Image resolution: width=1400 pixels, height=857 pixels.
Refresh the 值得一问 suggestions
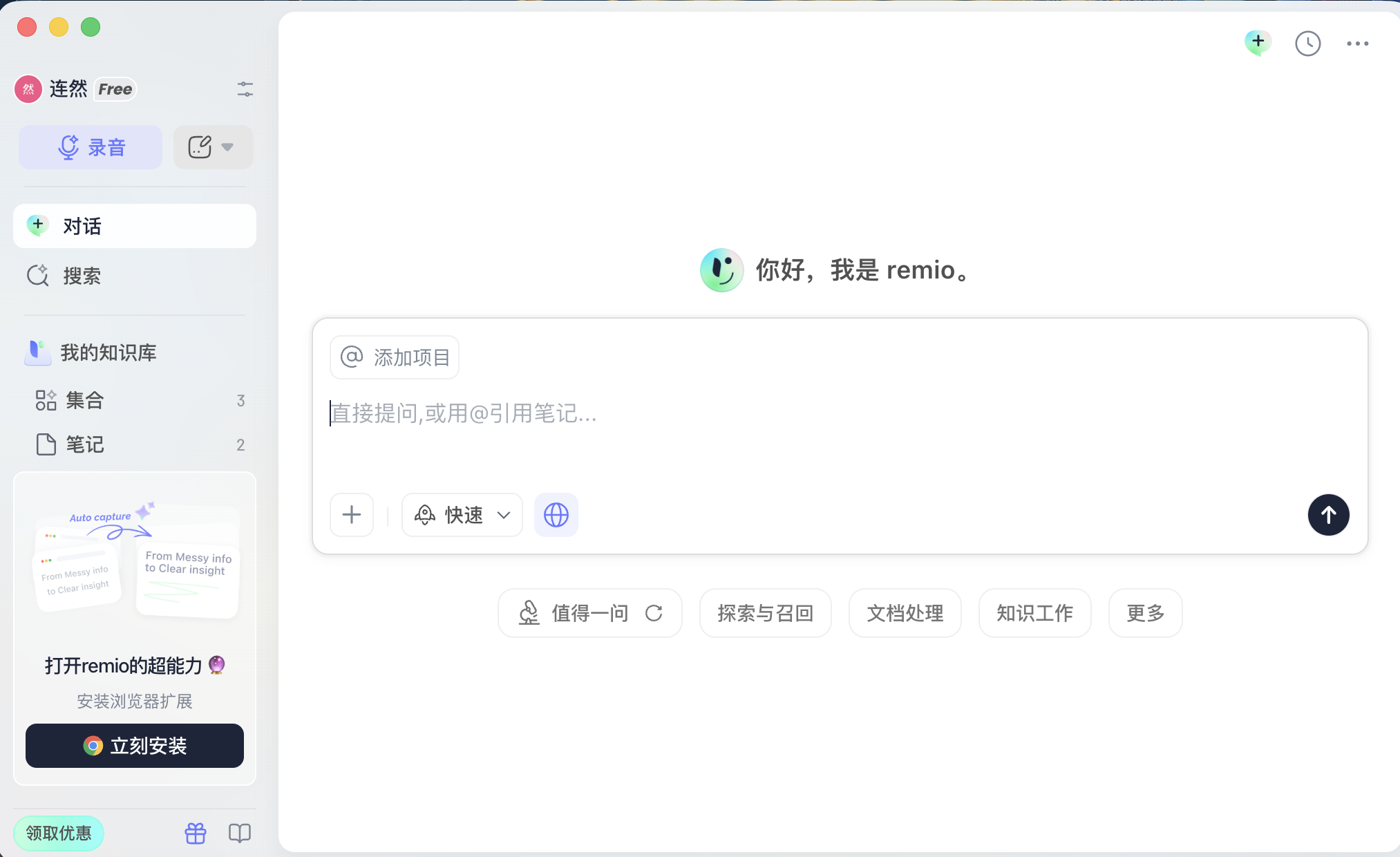coord(654,613)
